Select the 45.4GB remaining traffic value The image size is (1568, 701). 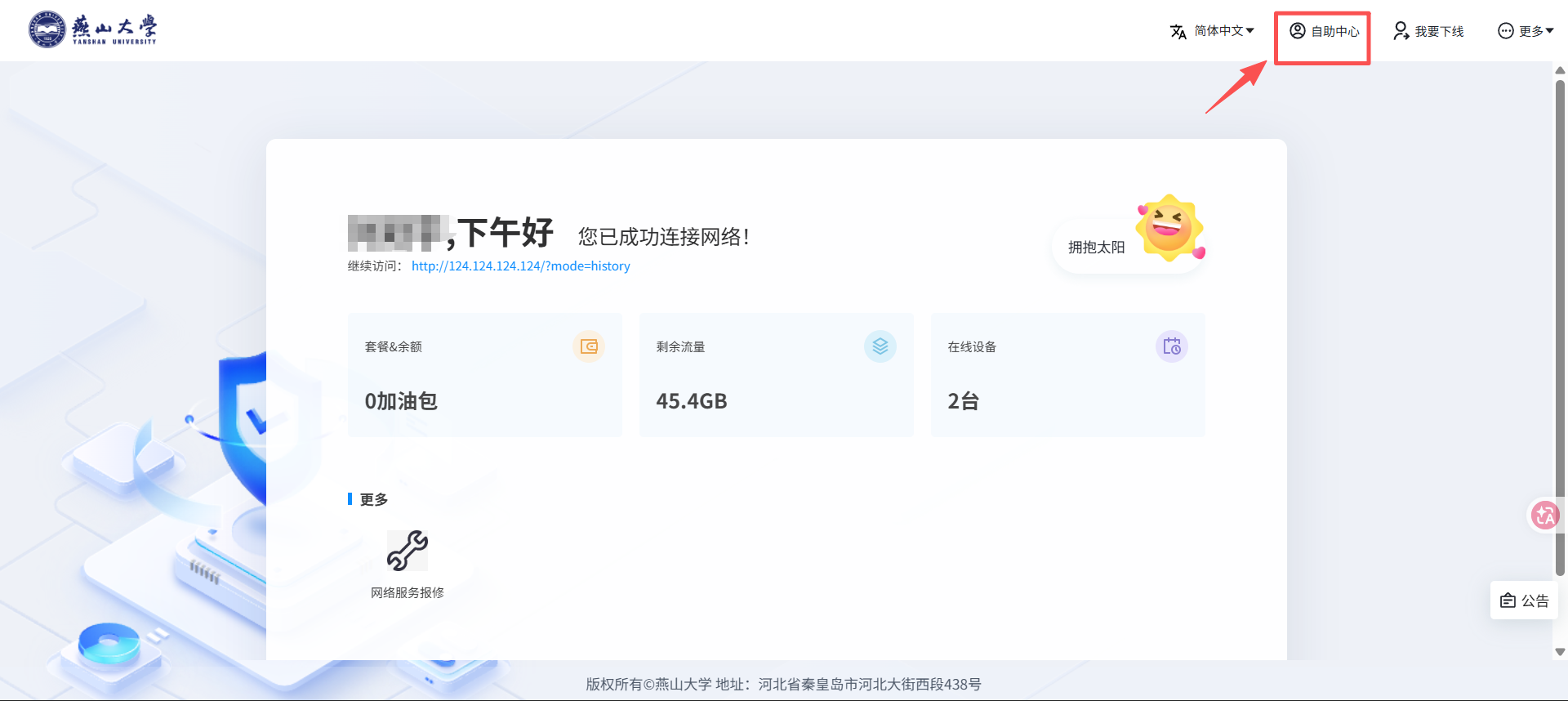coord(692,401)
